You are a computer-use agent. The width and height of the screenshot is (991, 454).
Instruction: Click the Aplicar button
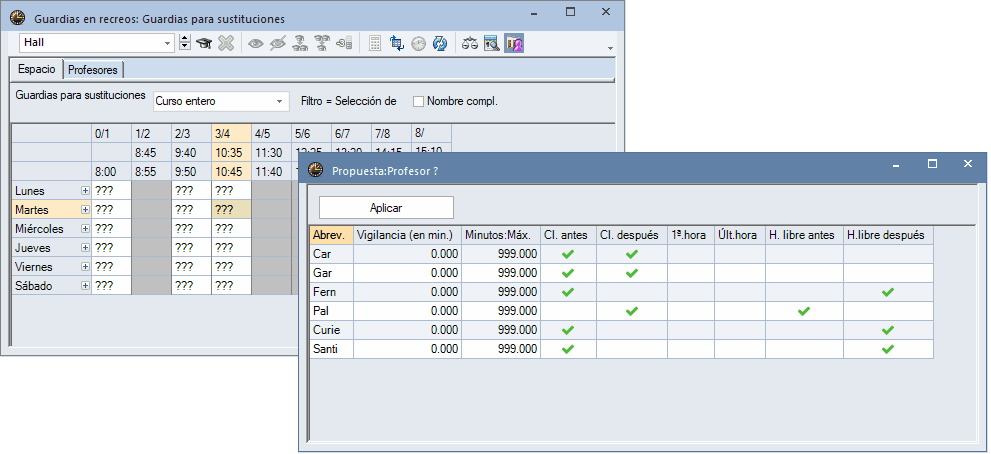pos(386,207)
